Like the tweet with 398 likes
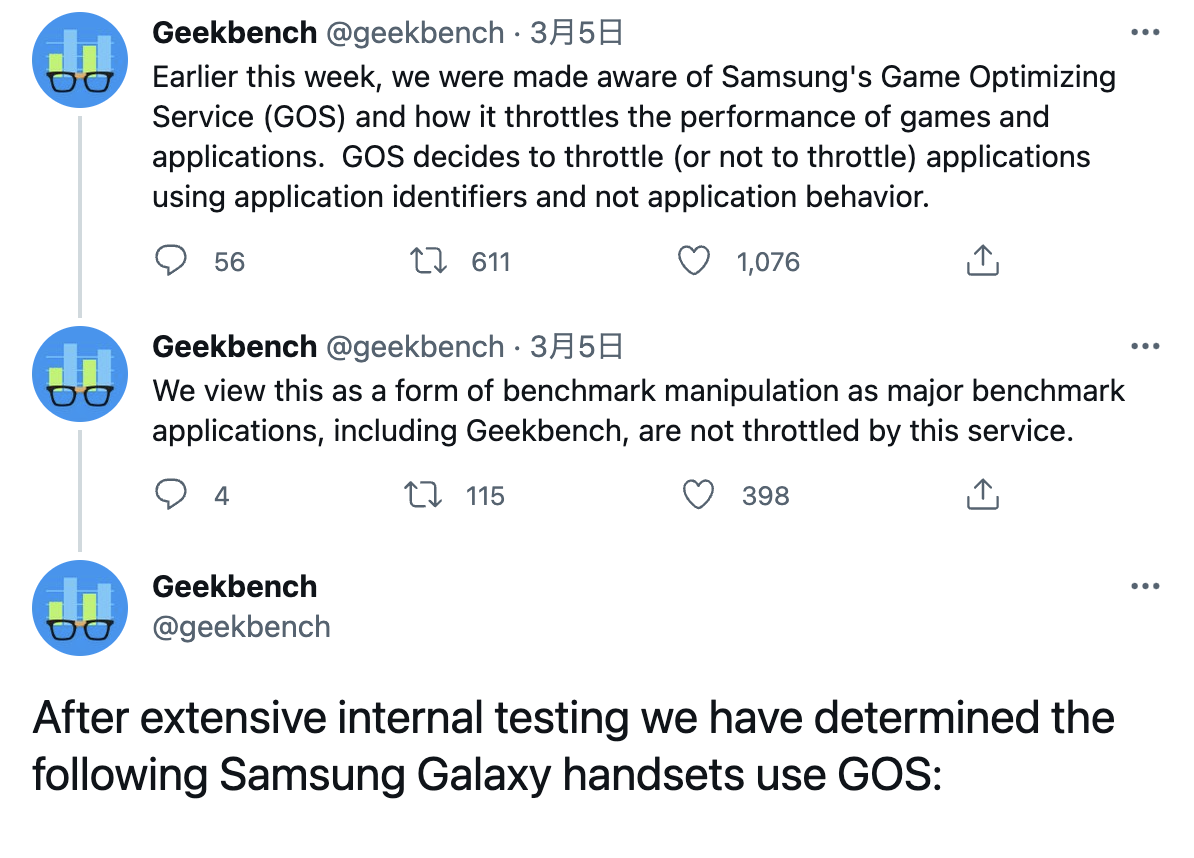The height and width of the screenshot is (858, 1194). [x=698, y=494]
